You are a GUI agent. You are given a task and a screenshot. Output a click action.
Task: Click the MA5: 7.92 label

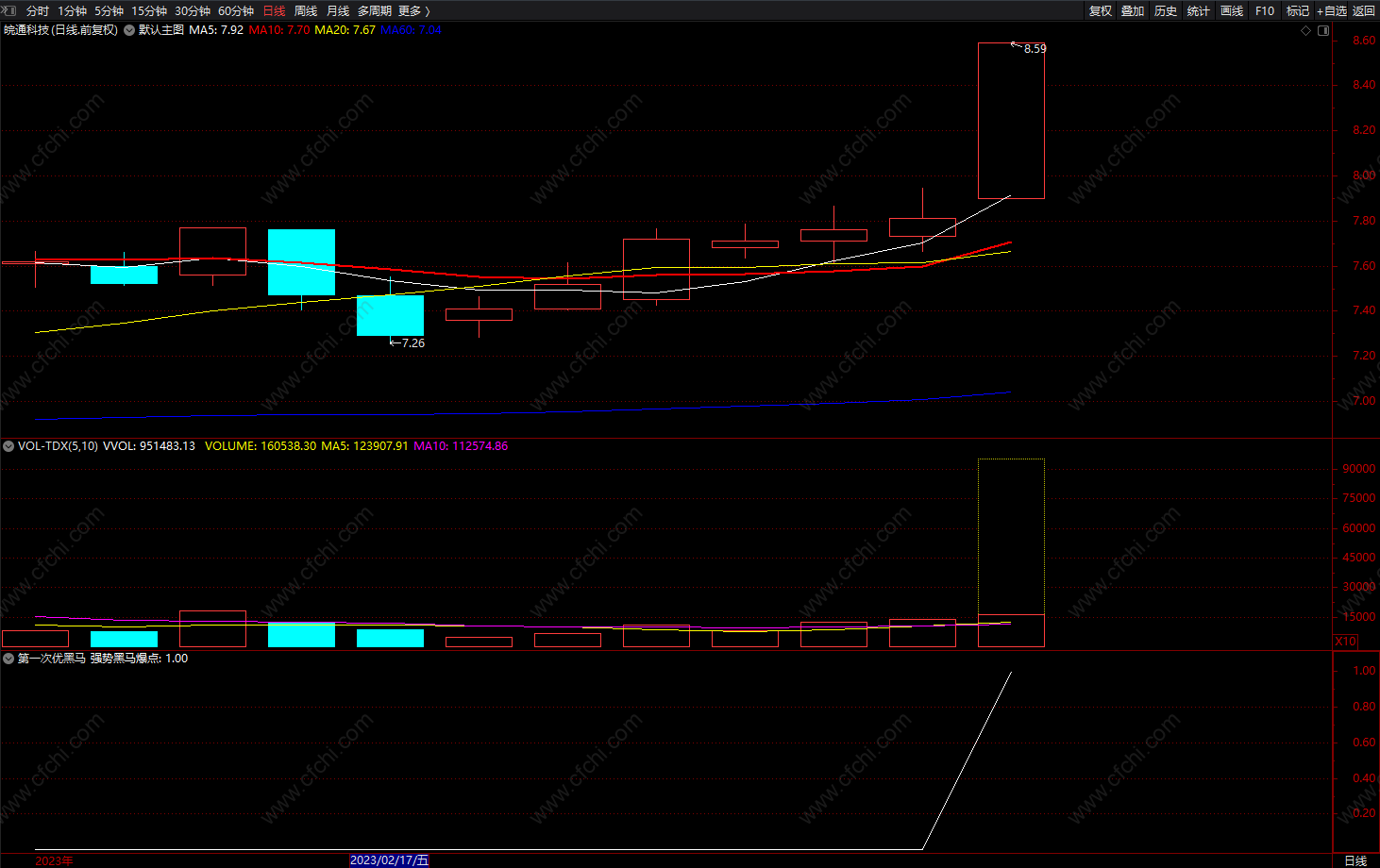point(216,30)
